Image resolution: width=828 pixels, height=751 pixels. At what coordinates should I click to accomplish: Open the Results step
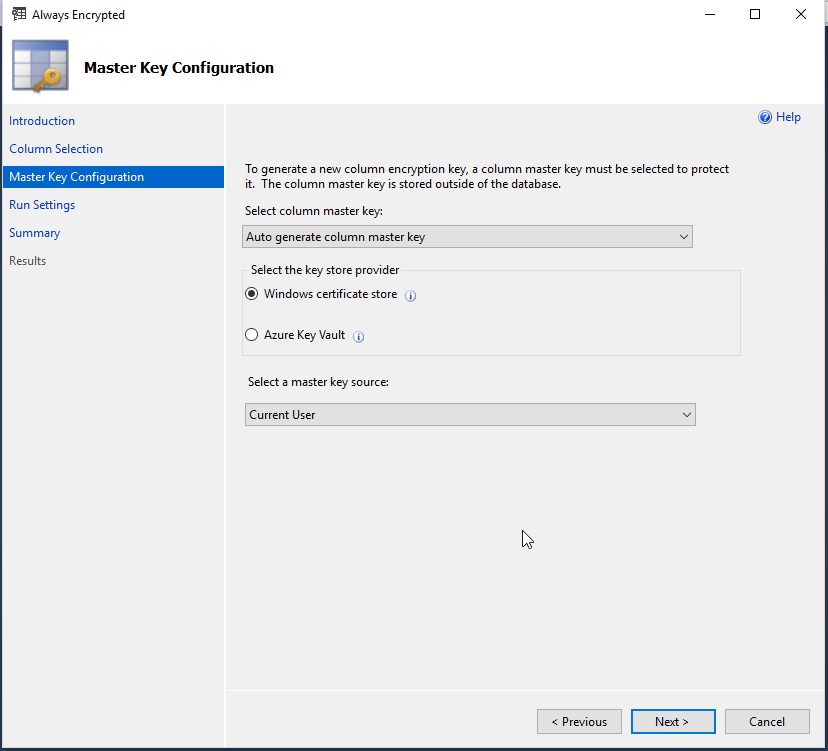[27, 260]
